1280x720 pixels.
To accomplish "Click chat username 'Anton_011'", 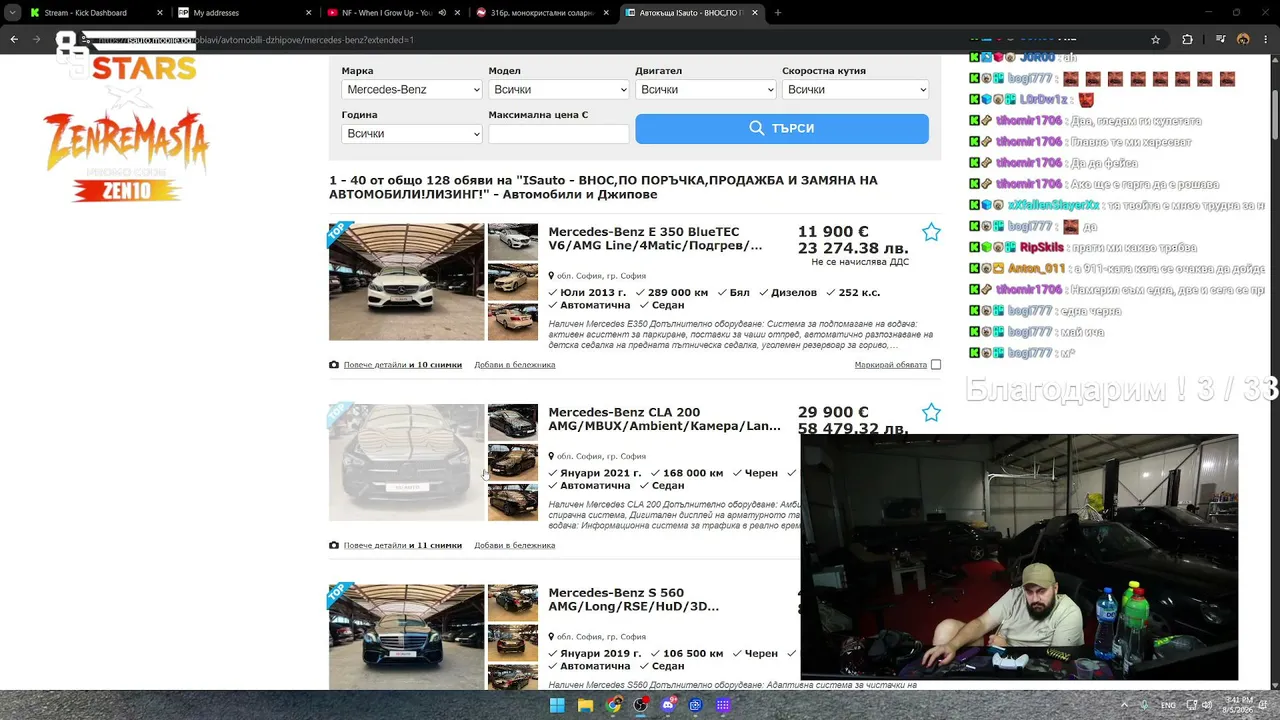I will tap(1037, 269).
